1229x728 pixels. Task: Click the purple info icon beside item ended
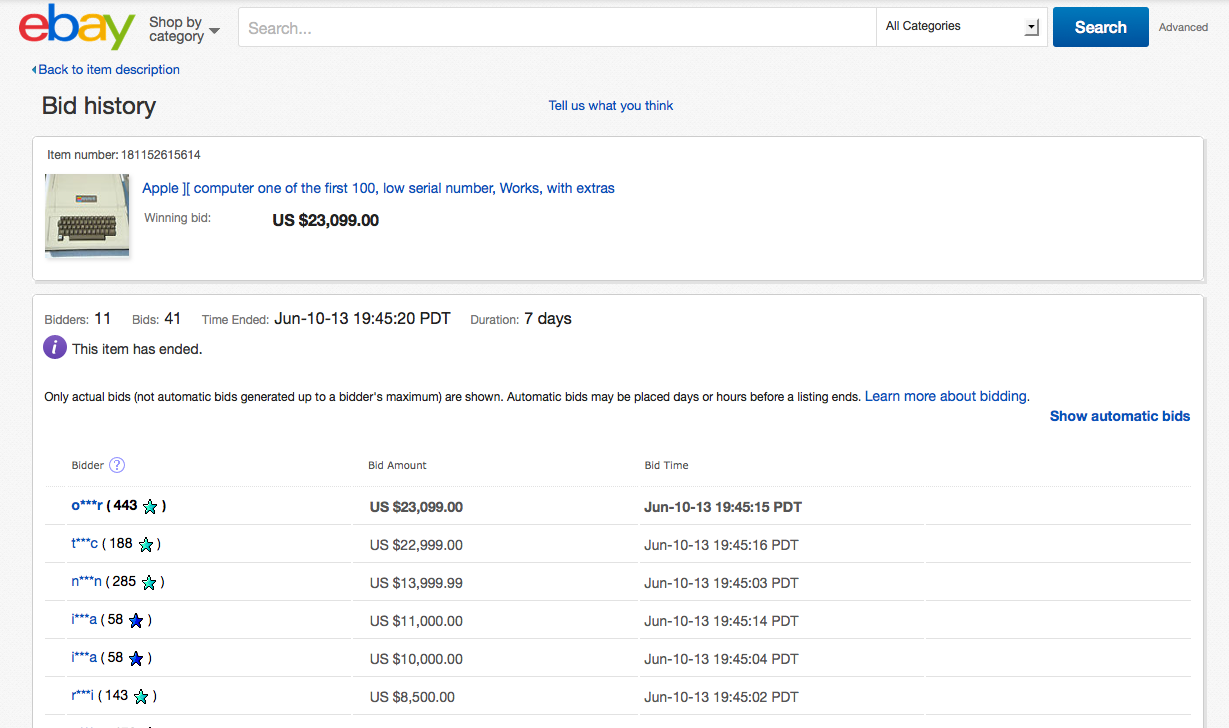coord(55,348)
